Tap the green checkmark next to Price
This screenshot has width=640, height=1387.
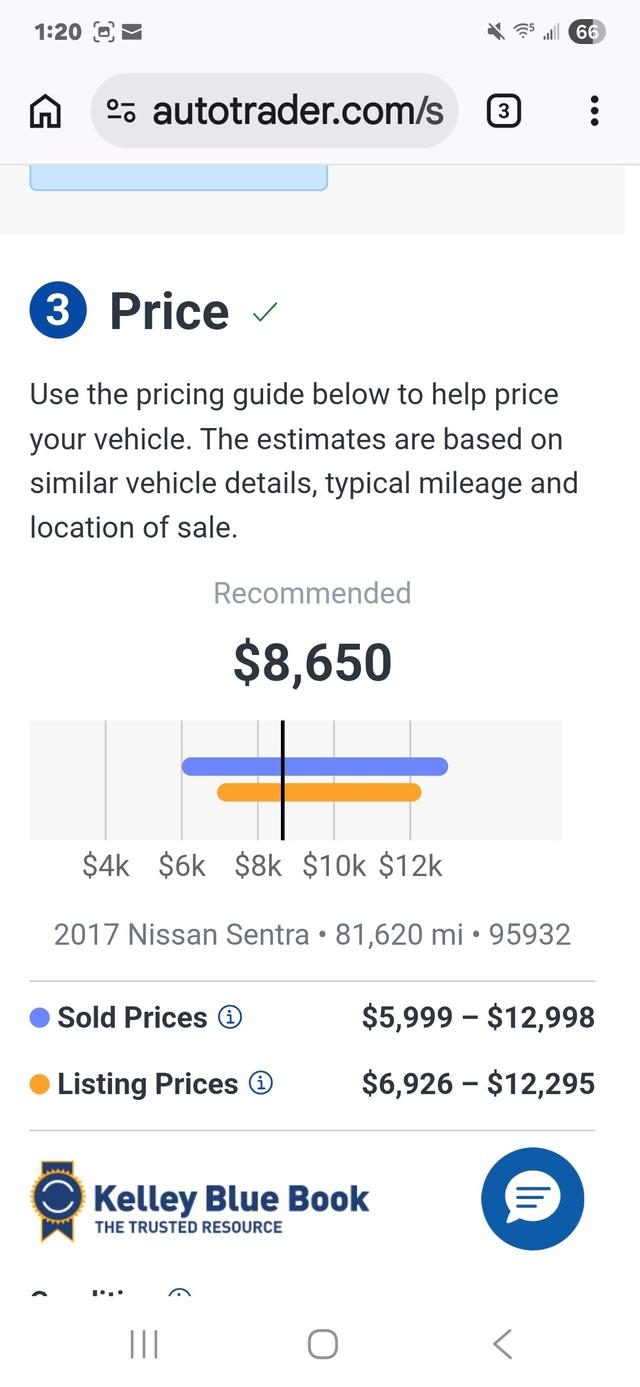click(265, 313)
